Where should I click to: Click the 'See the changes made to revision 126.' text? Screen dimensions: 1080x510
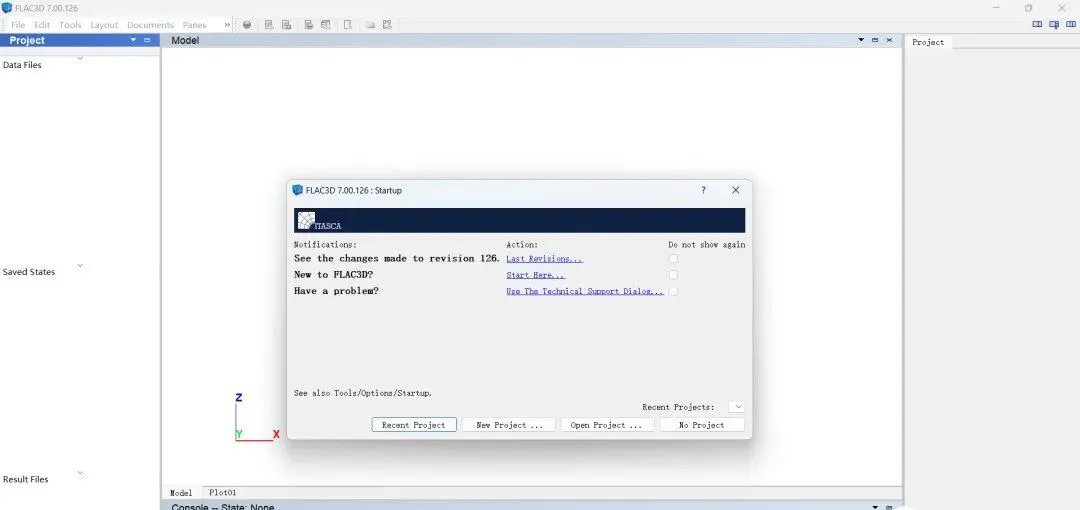(x=397, y=258)
